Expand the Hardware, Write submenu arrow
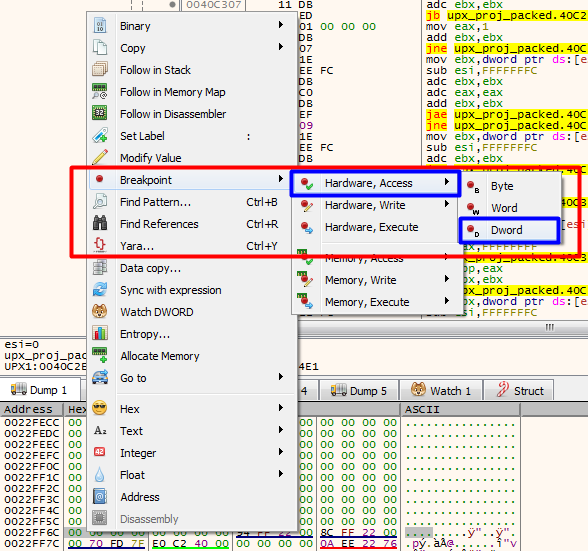The width and height of the screenshot is (588, 551). tap(447, 204)
